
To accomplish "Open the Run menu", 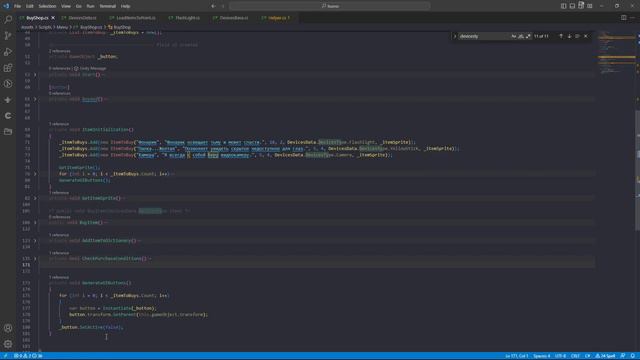I will coord(90,6).
